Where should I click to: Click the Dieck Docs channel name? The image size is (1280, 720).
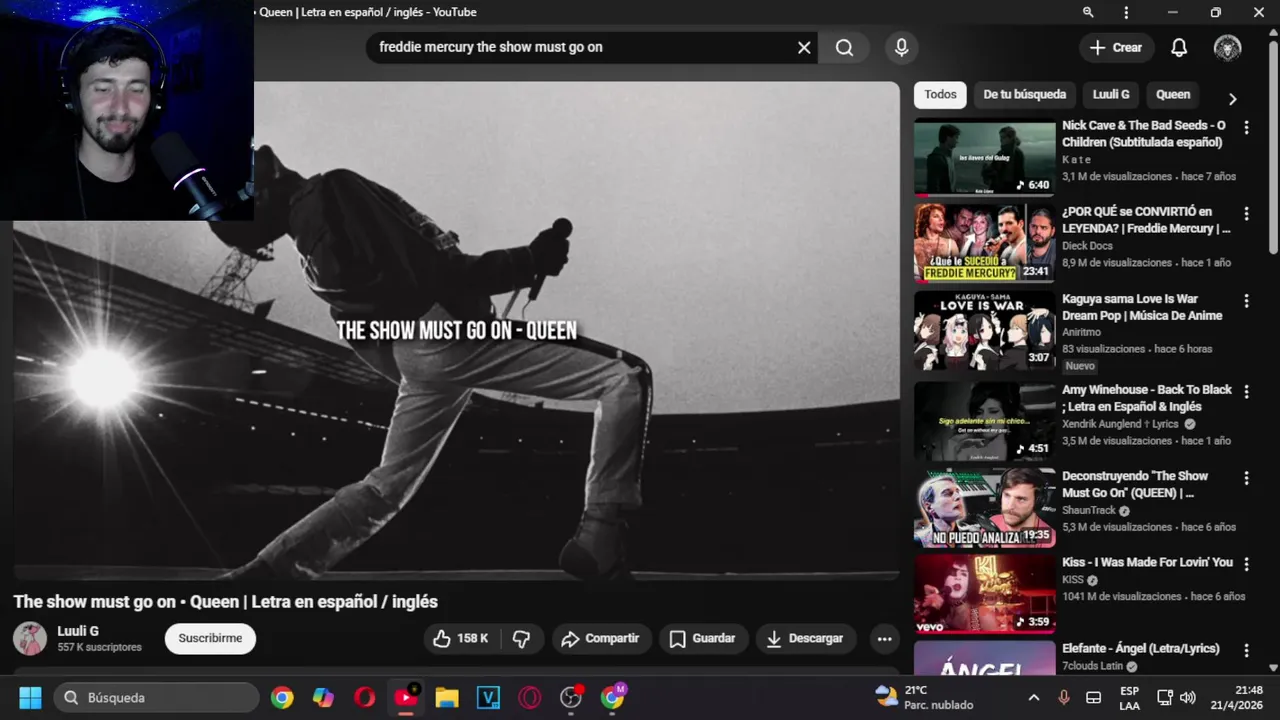pos(1087,246)
